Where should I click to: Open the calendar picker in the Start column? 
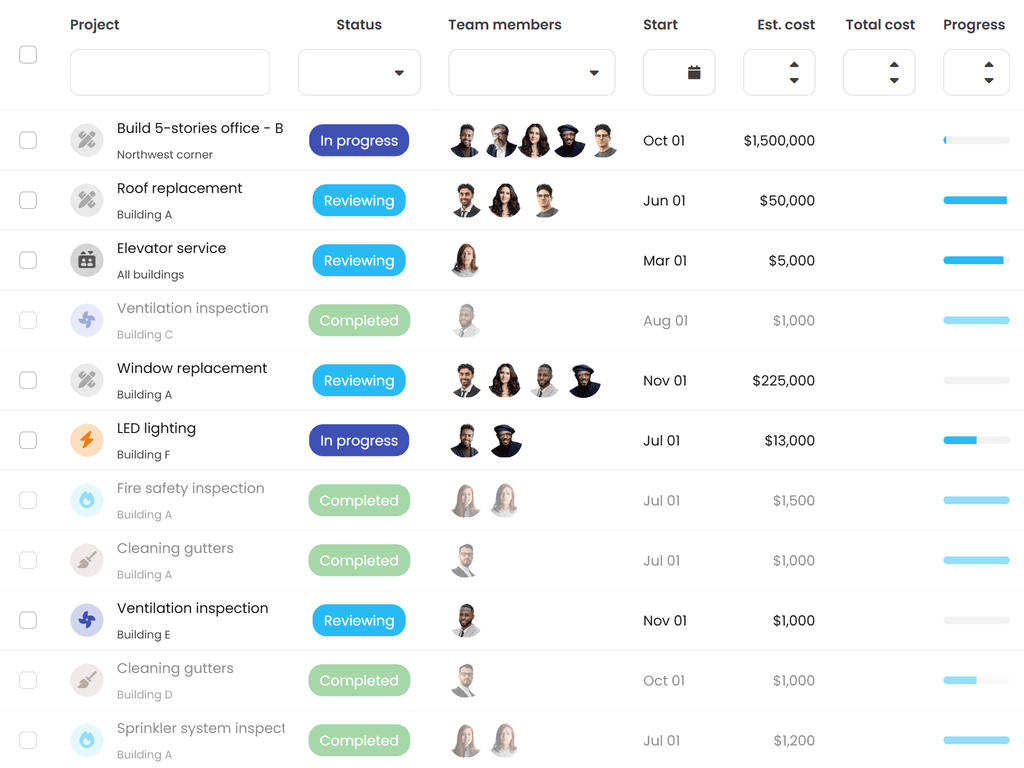pos(679,72)
